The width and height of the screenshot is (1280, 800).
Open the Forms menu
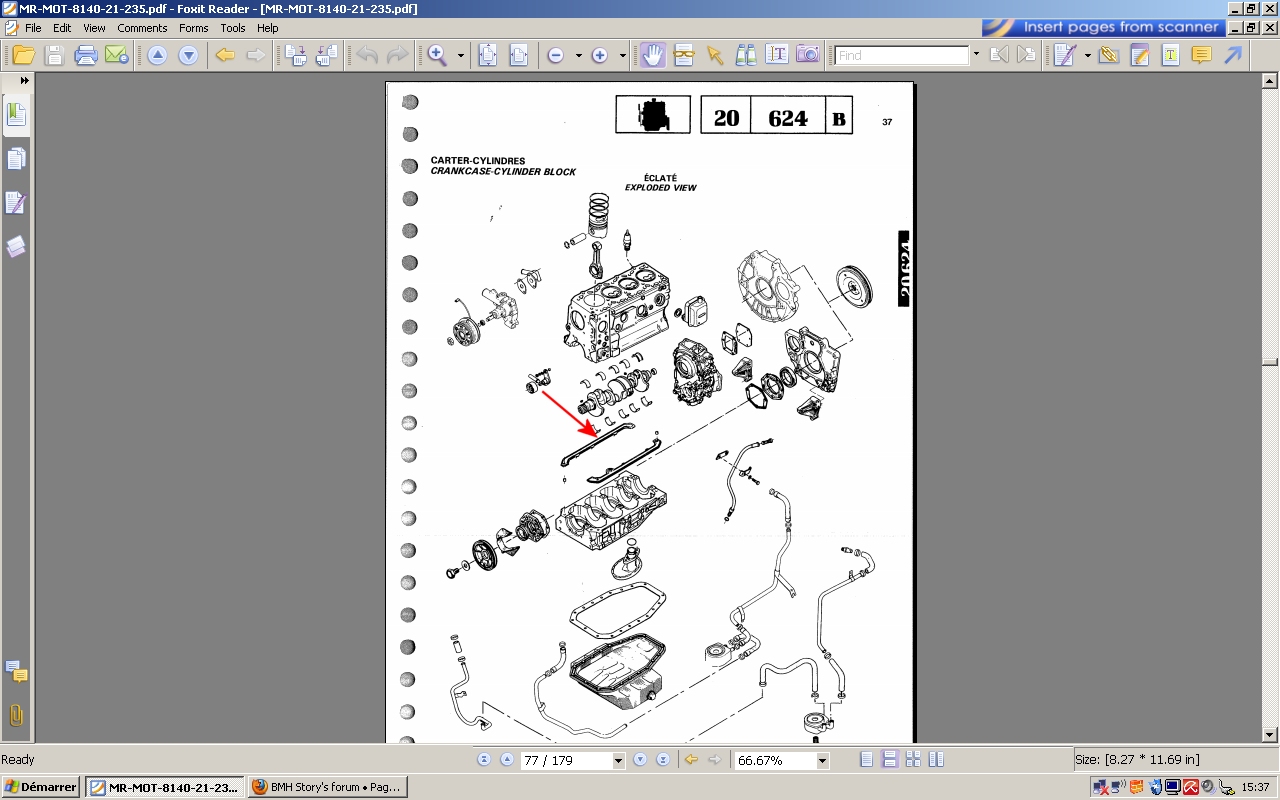194,28
